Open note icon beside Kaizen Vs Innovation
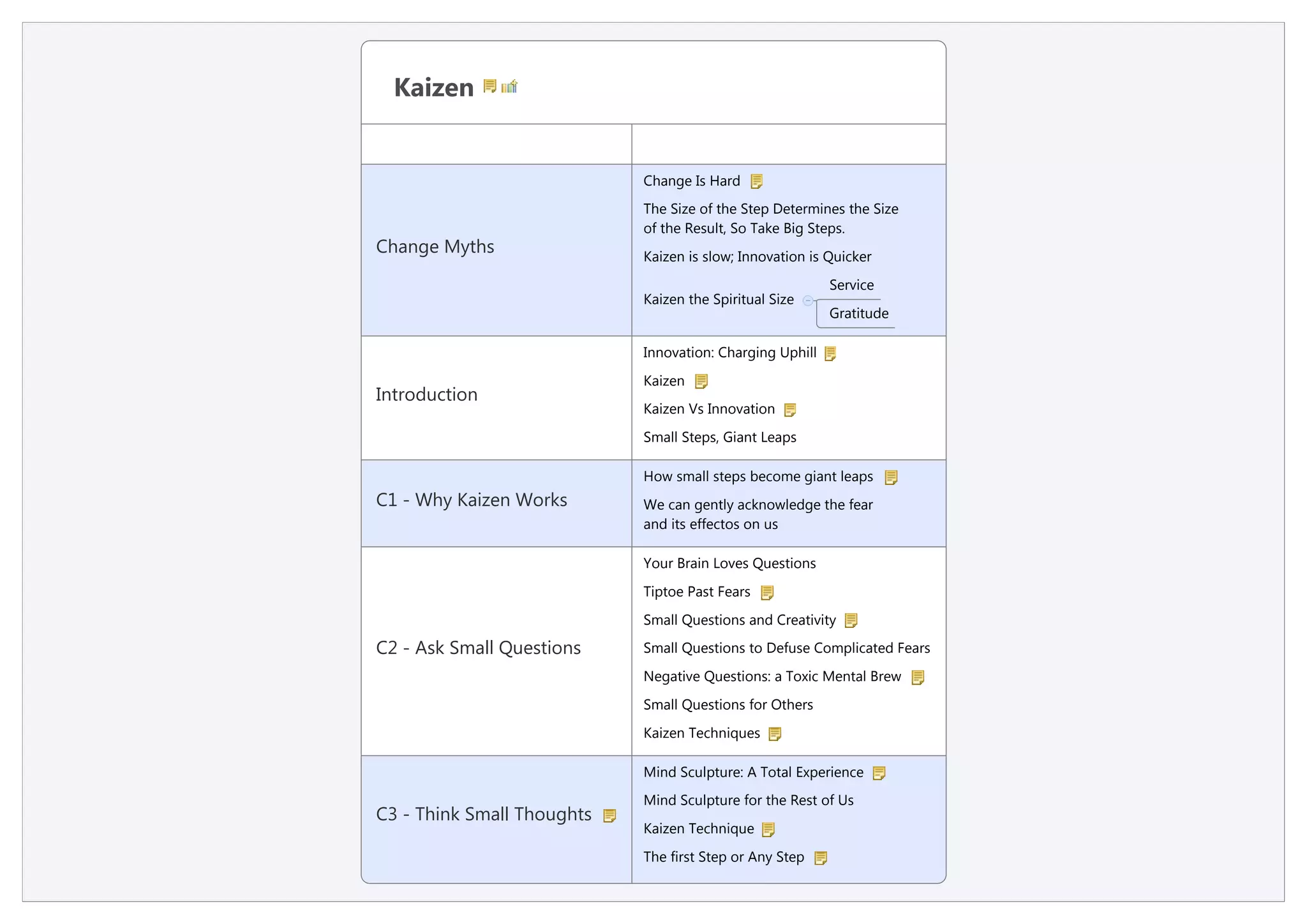Screen dimensions: 1307x924 click(x=790, y=410)
